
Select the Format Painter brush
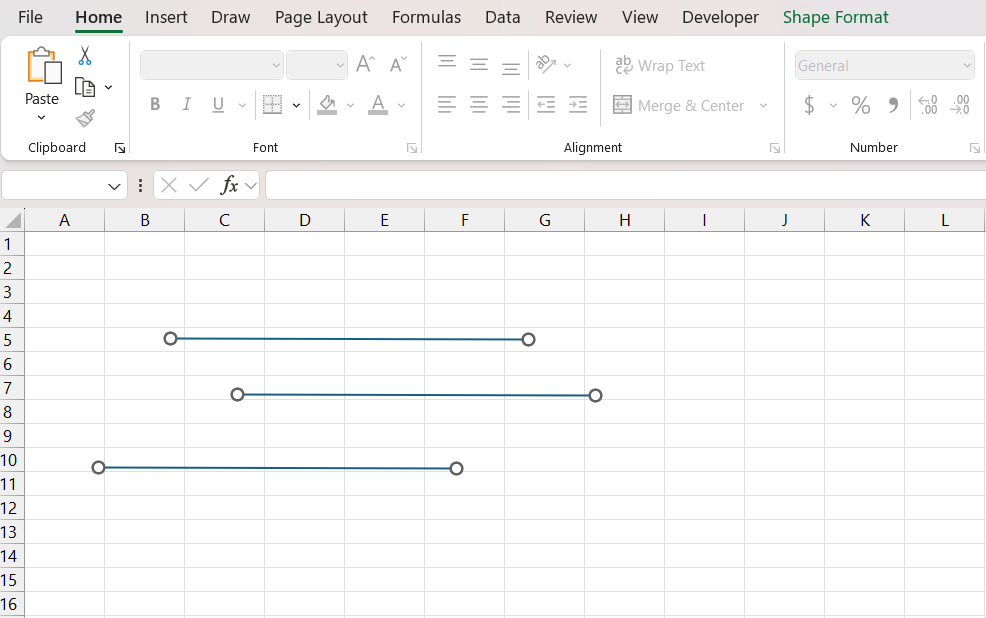[x=85, y=118]
